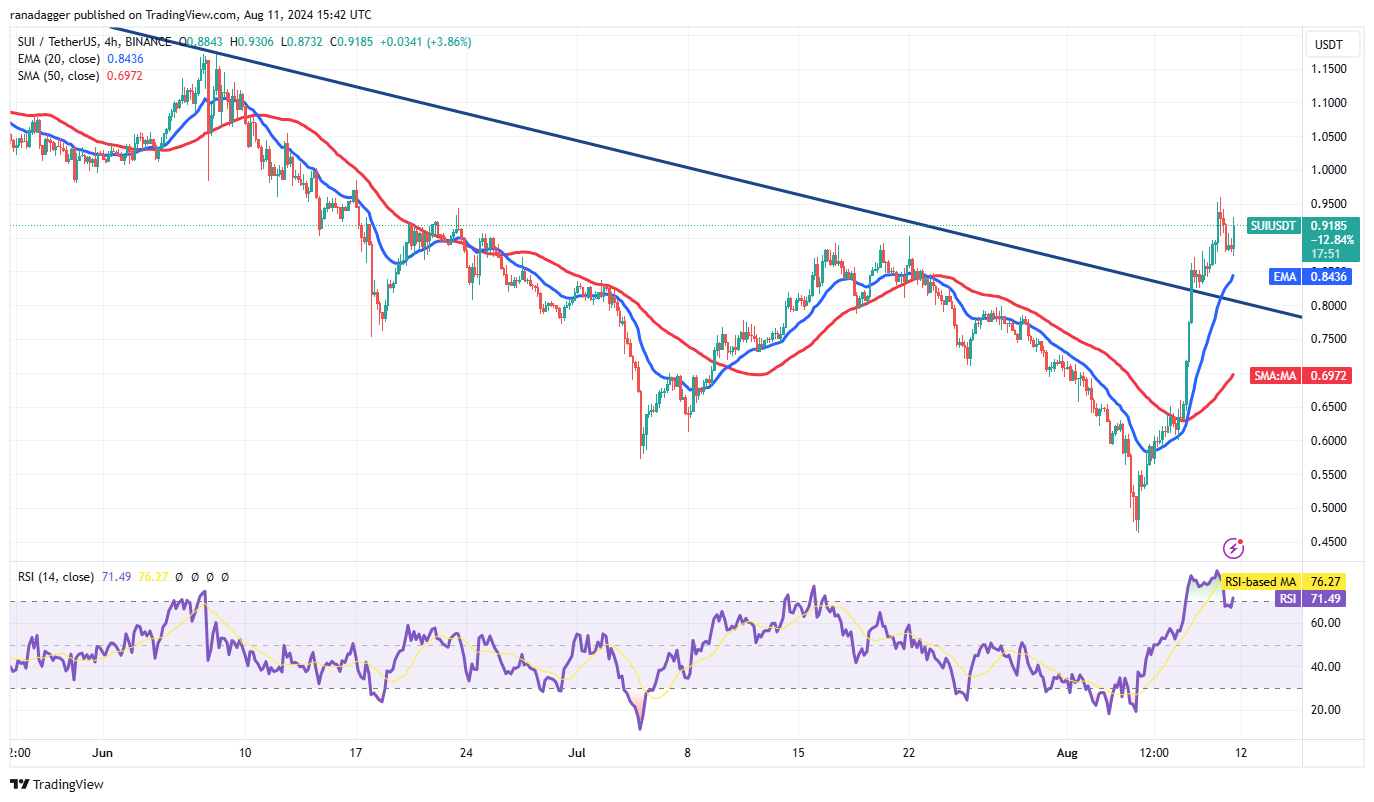
Task: Click the Jul date on time axis
Action: [x=575, y=752]
